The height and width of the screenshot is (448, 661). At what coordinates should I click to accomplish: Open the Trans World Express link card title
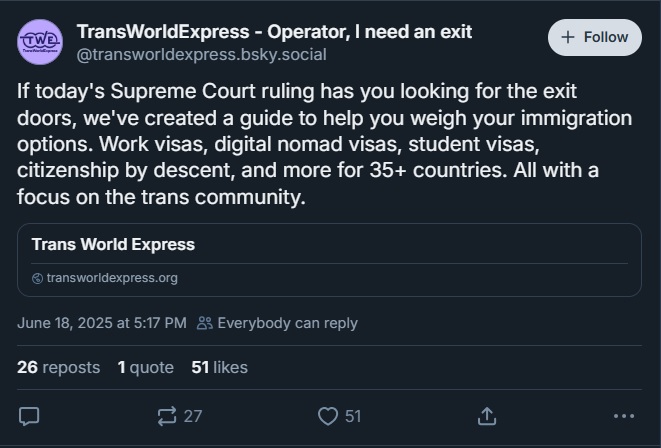pos(113,244)
